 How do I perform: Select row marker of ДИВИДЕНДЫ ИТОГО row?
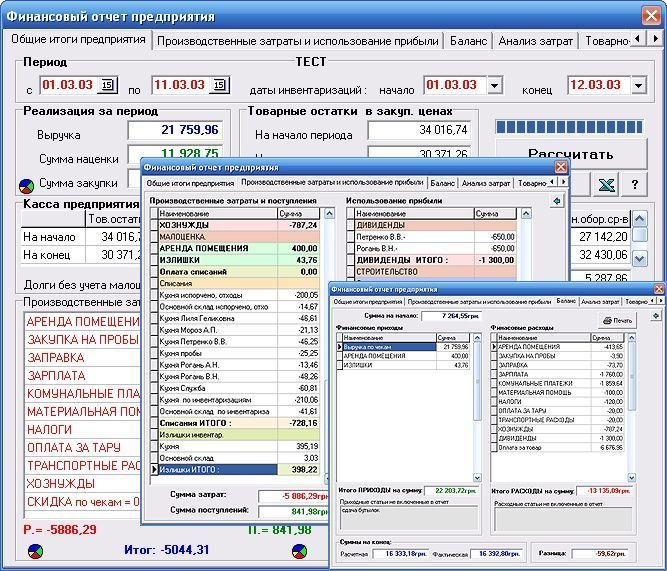tap(351, 260)
